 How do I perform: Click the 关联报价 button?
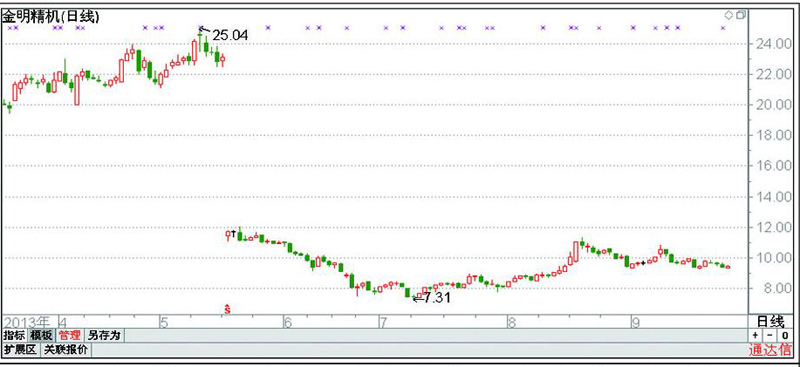tap(66, 350)
